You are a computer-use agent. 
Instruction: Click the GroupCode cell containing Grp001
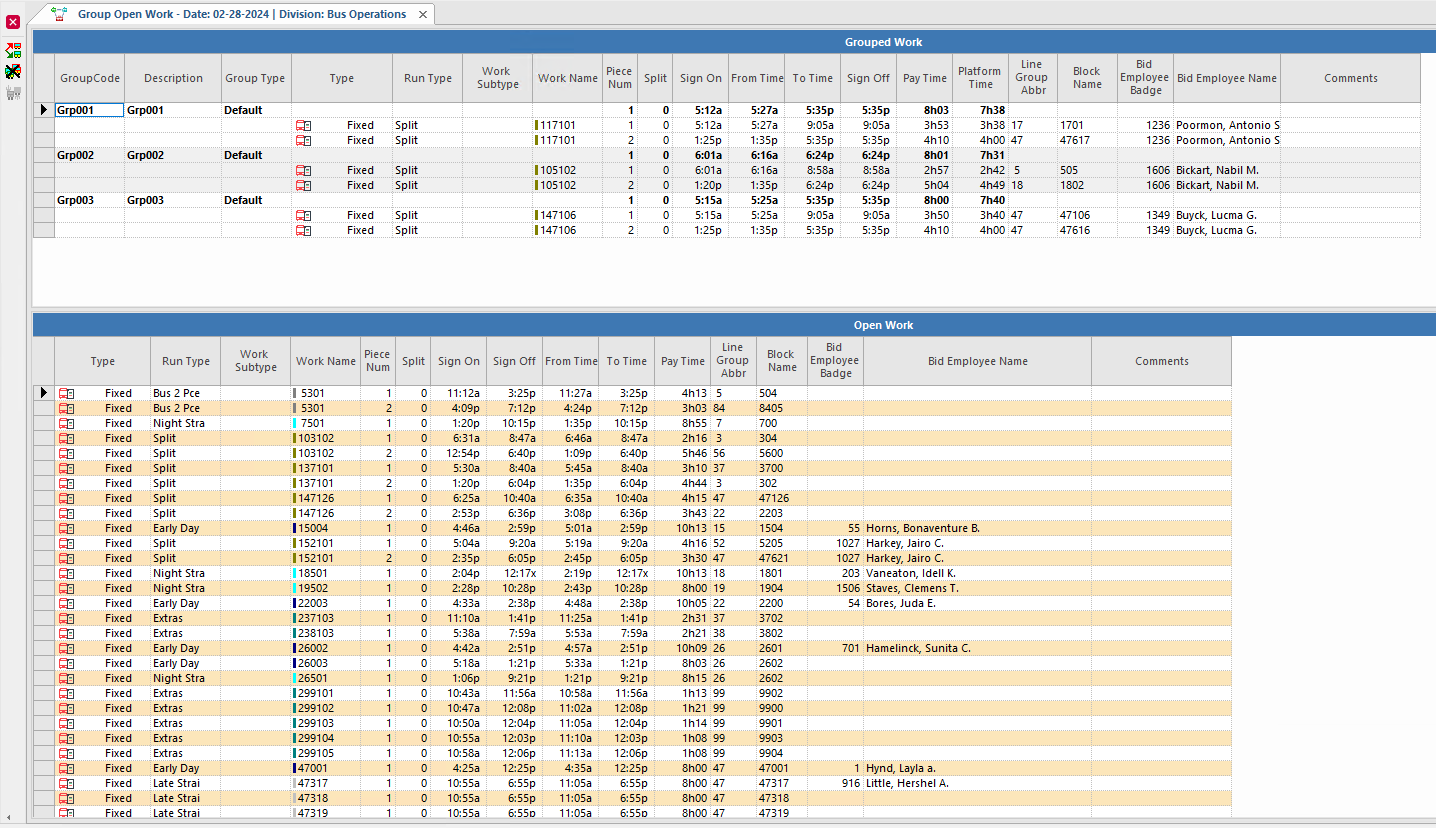coord(90,110)
